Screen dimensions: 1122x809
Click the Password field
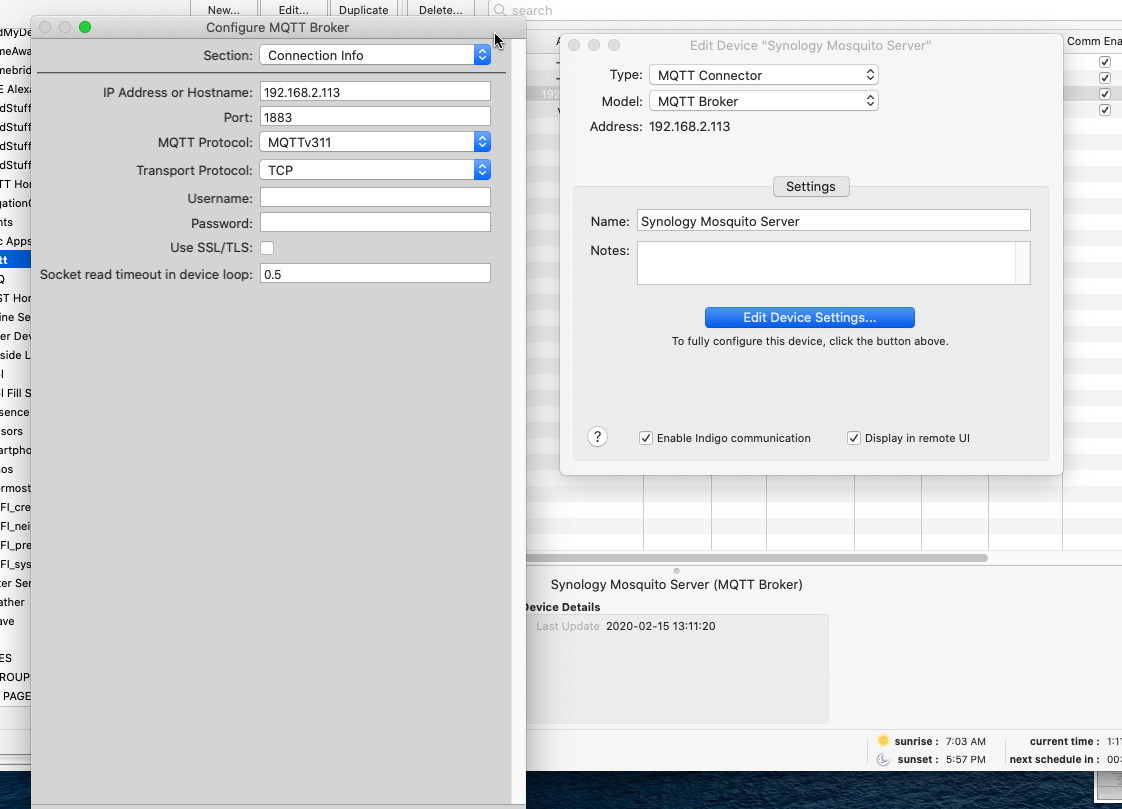[375, 222]
